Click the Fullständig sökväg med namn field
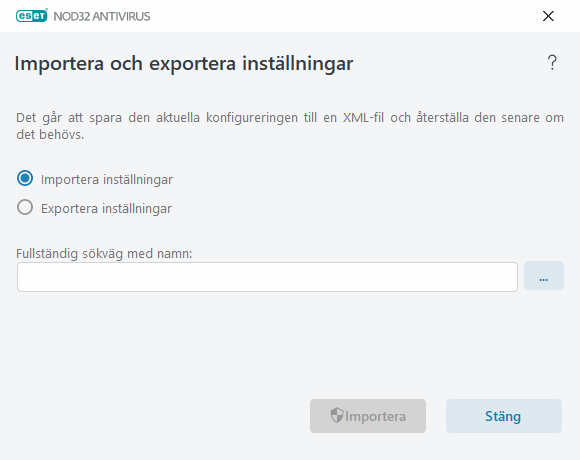Viewport: 580px width, 460px height. click(267, 277)
